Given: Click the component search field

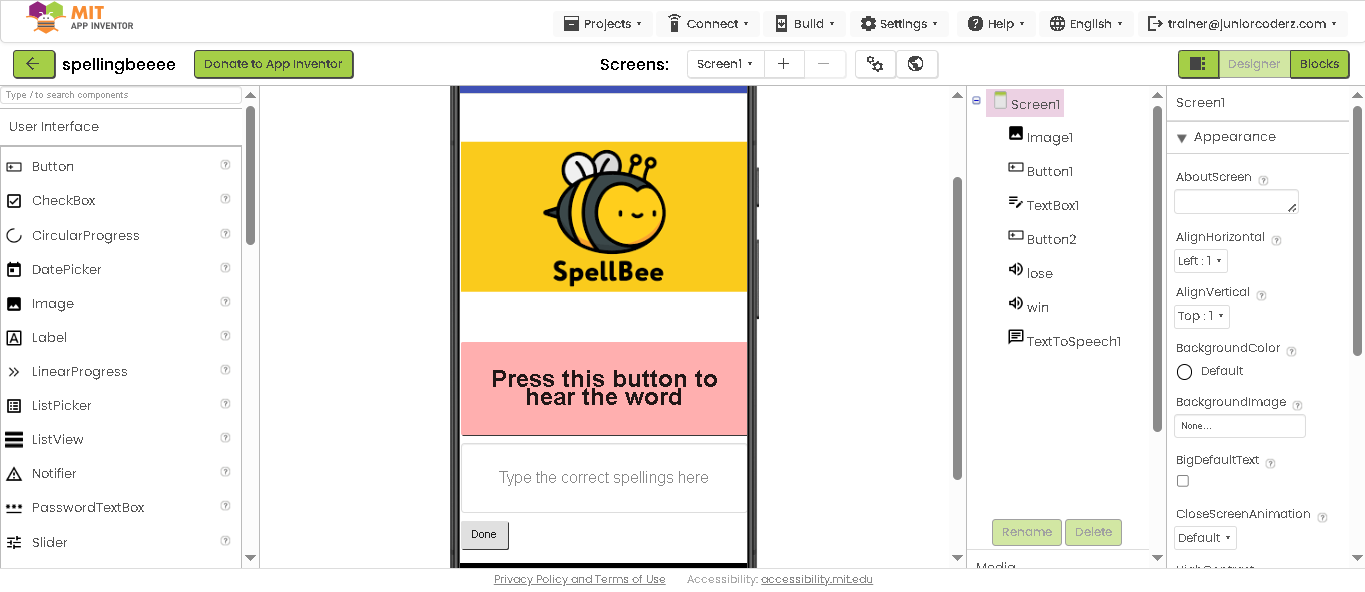Looking at the screenshot, I should tap(121, 95).
